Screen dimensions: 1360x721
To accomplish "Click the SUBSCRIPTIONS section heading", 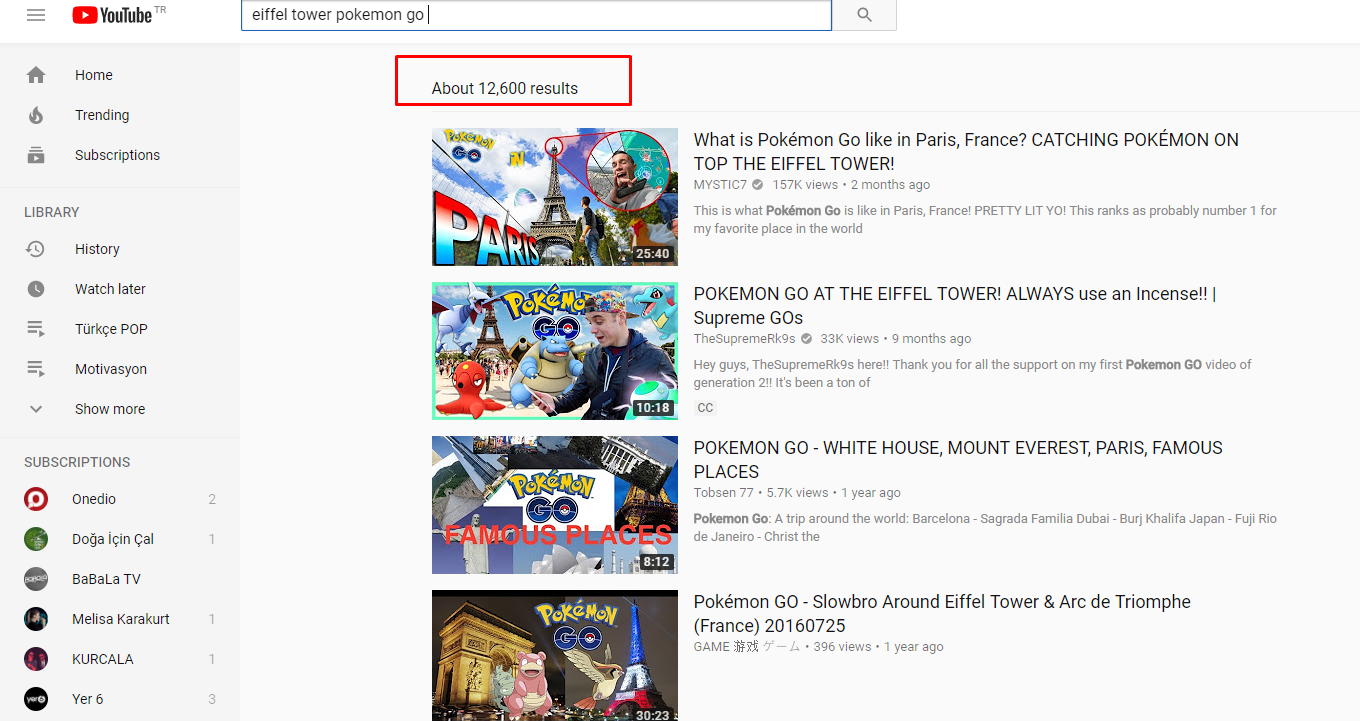I will click(x=77, y=462).
